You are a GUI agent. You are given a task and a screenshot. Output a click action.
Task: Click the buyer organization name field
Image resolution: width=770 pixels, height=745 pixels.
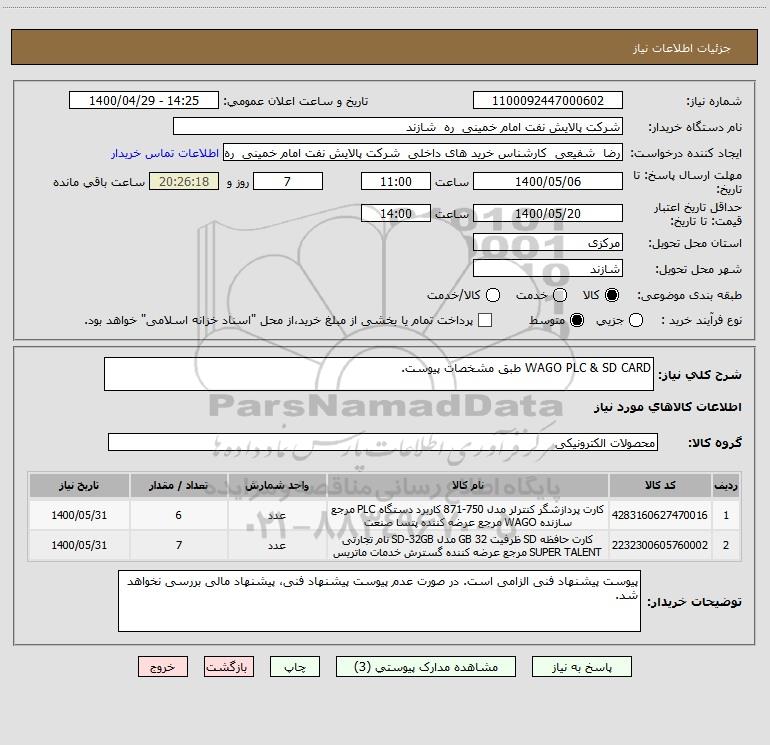398,127
